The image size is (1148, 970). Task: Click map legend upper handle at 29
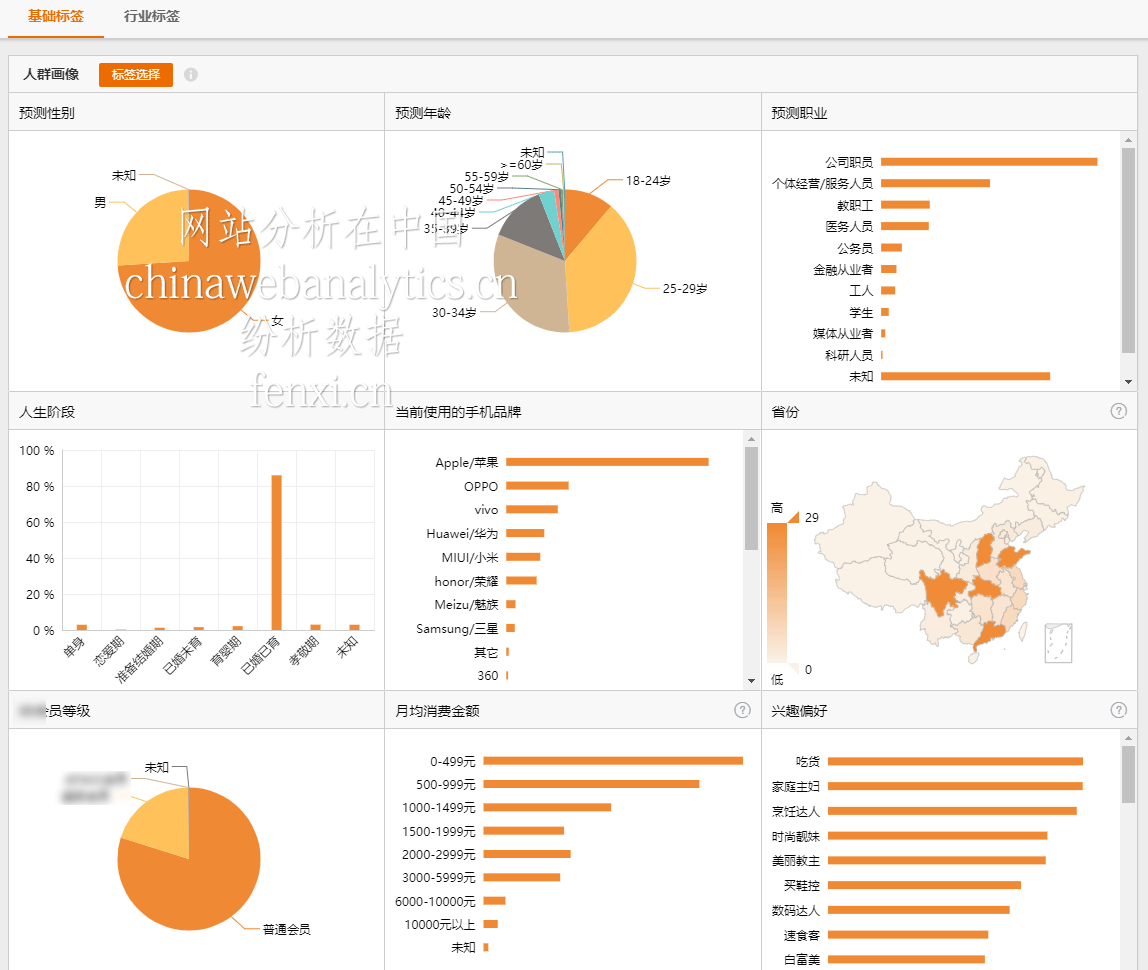(793, 517)
